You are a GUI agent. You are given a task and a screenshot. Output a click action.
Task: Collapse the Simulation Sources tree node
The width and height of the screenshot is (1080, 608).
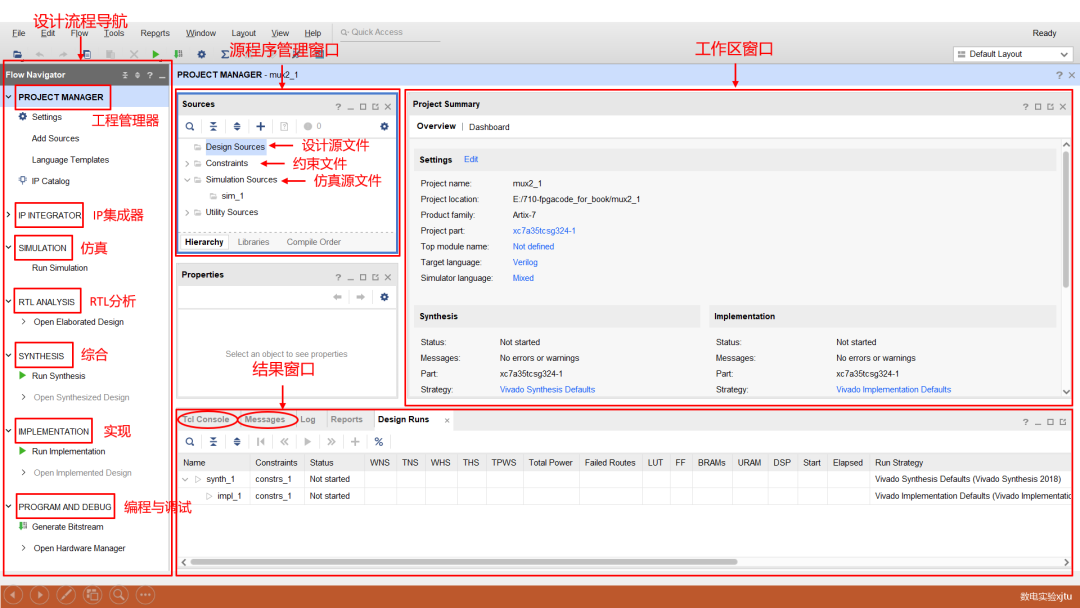[x=187, y=180]
